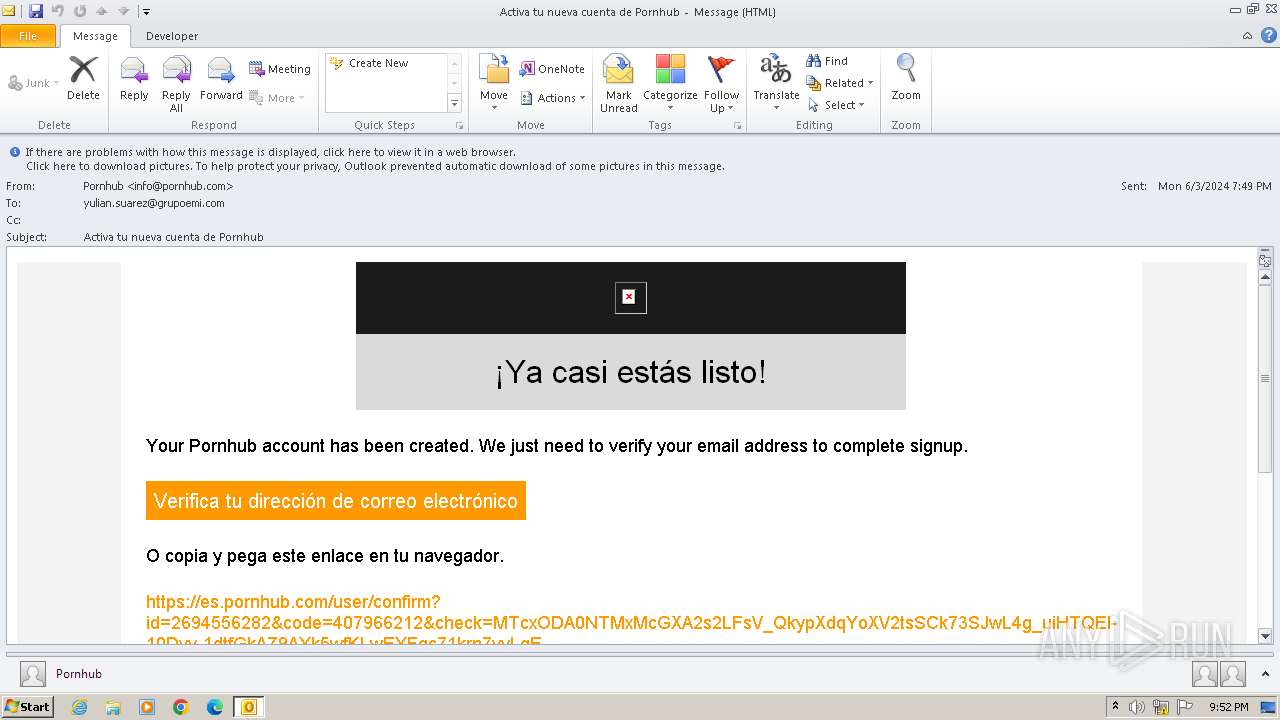
Task: Open the Move to folder menu
Action: click(x=494, y=82)
